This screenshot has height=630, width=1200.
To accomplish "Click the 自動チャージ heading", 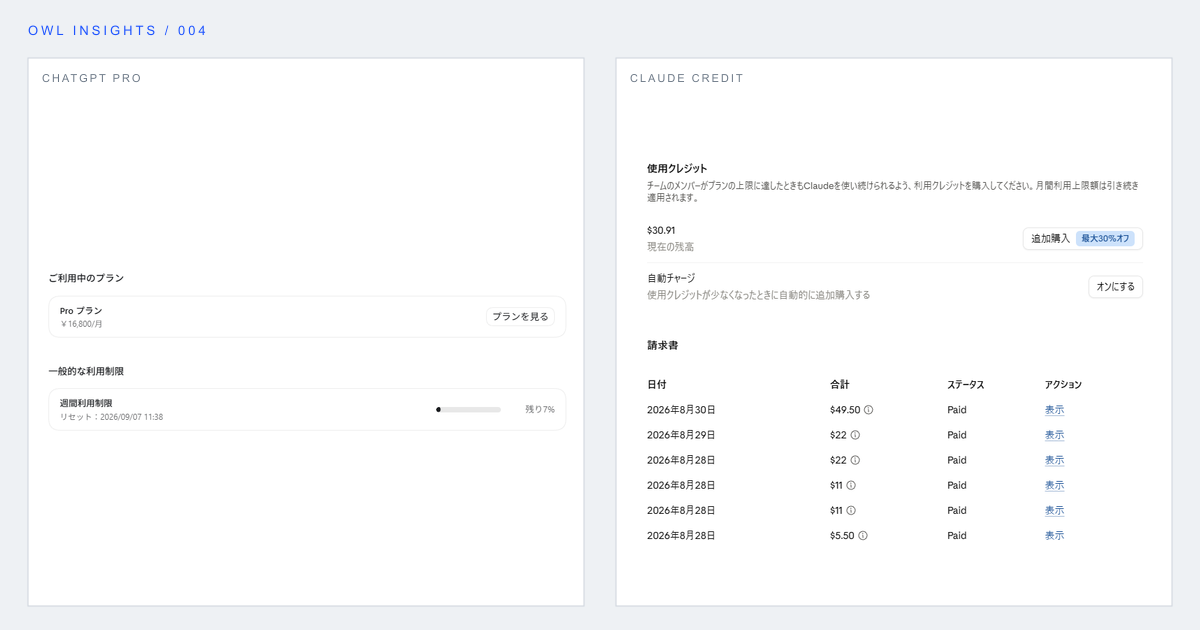I will point(671,278).
